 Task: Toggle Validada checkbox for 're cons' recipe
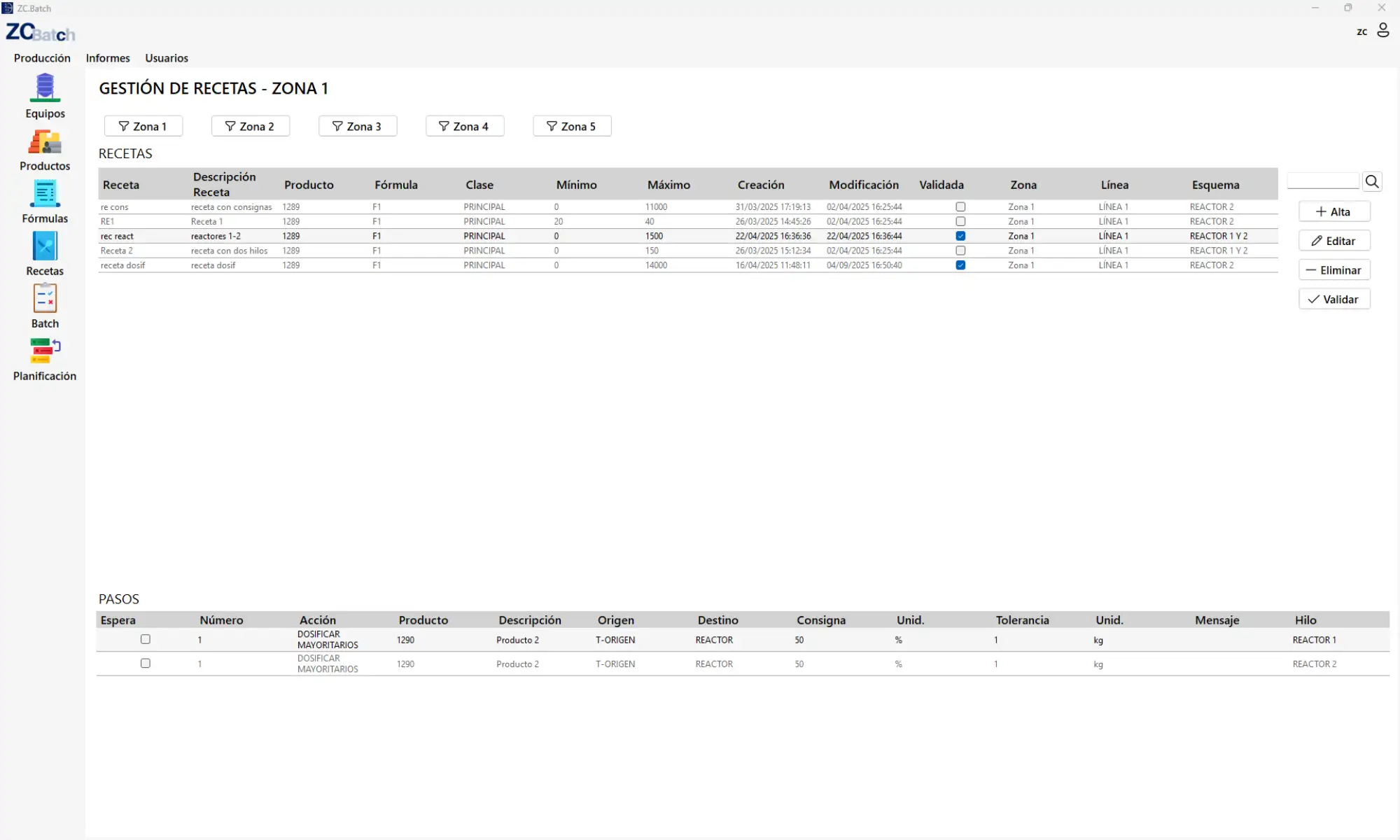coord(960,207)
